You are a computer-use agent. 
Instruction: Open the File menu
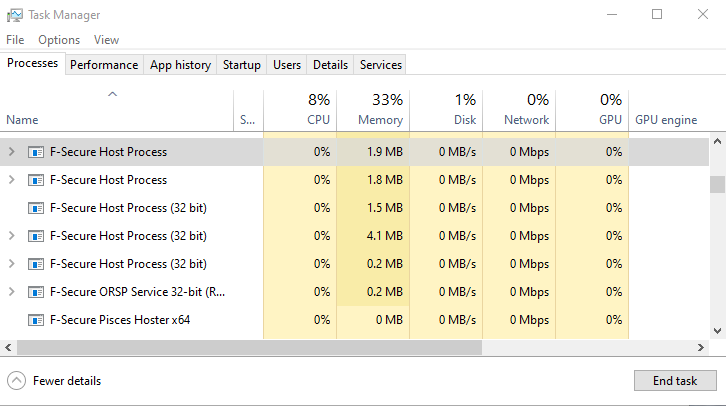15,40
